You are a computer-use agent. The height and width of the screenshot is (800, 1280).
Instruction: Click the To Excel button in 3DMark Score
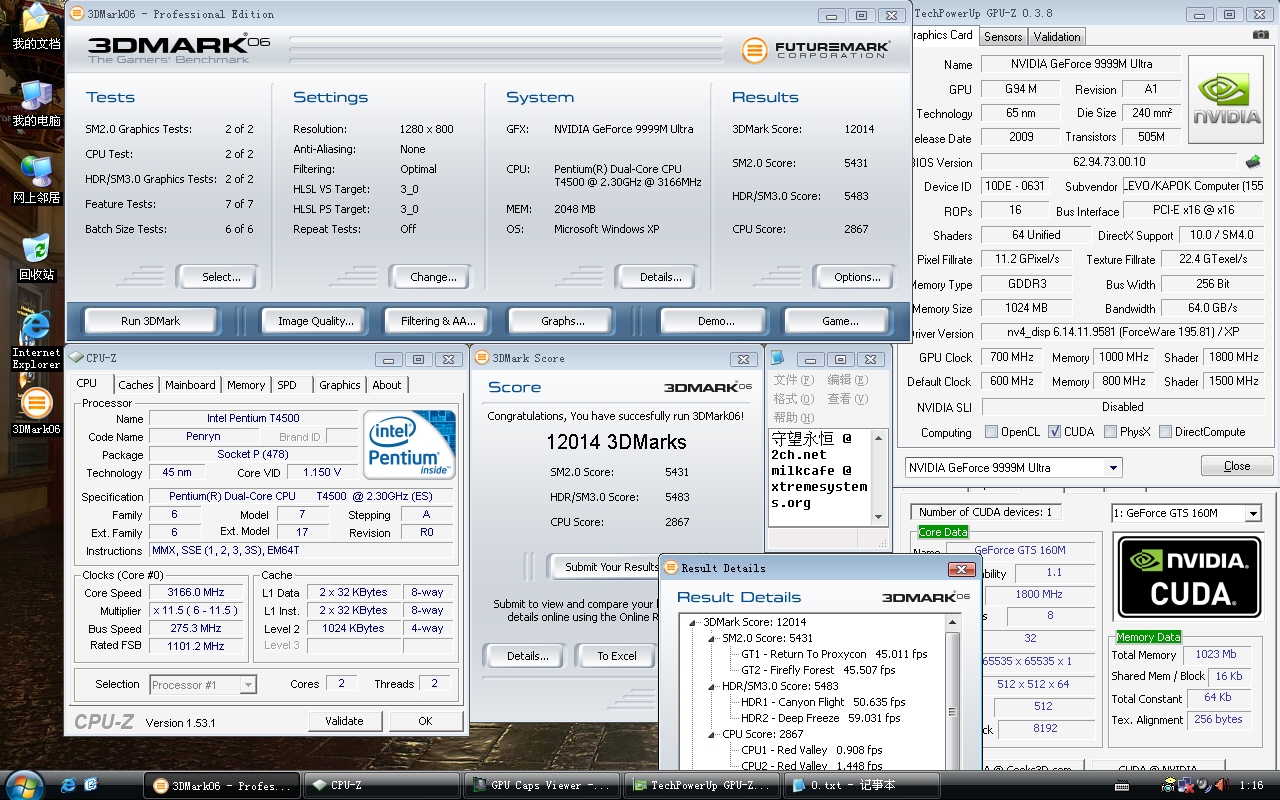616,656
